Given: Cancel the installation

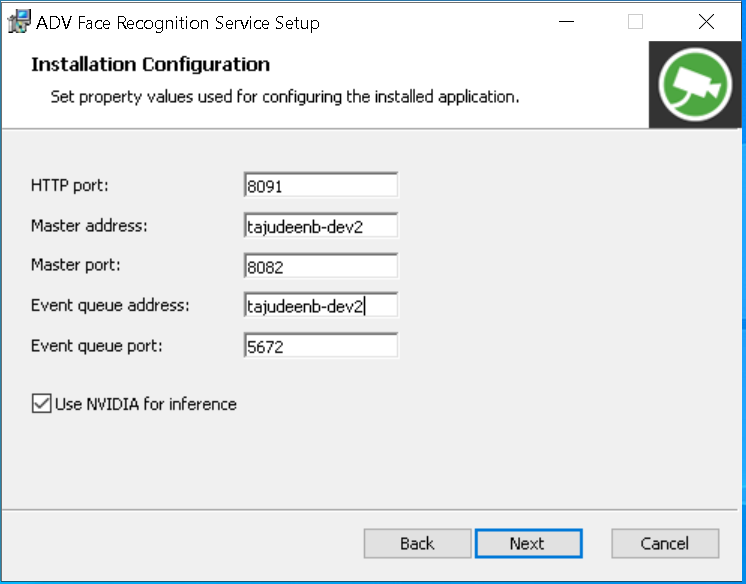Looking at the screenshot, I should coord(664,543).
